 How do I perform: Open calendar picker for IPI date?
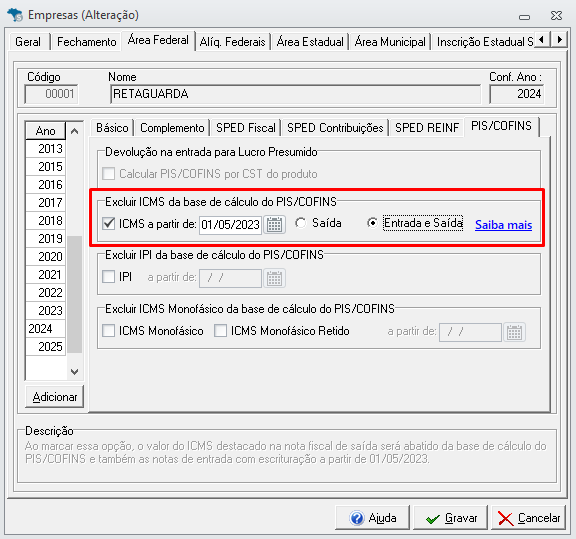274,278
